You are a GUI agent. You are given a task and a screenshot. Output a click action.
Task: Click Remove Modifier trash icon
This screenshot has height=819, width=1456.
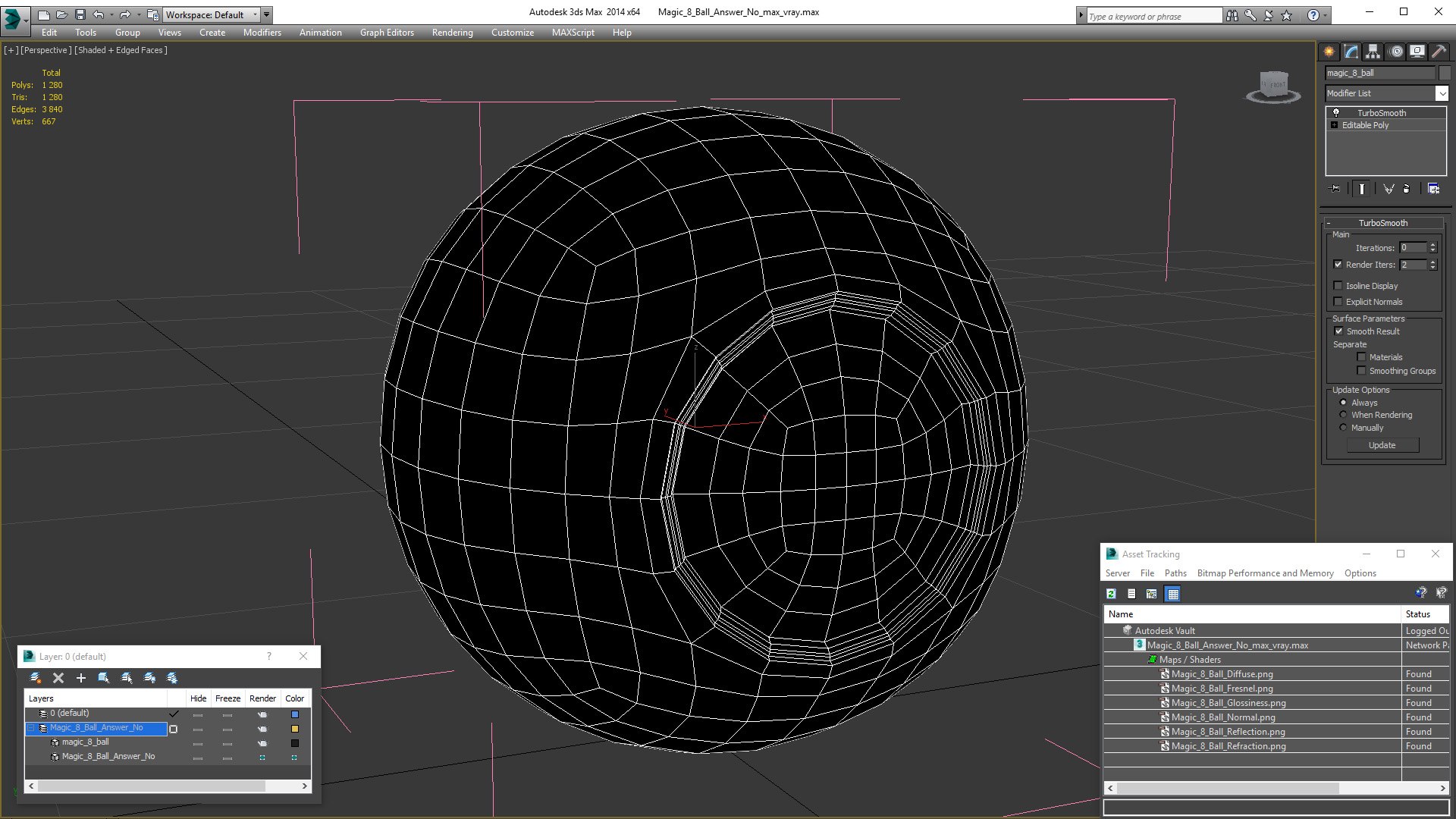pyautogui.click(x=1407, y=189)
